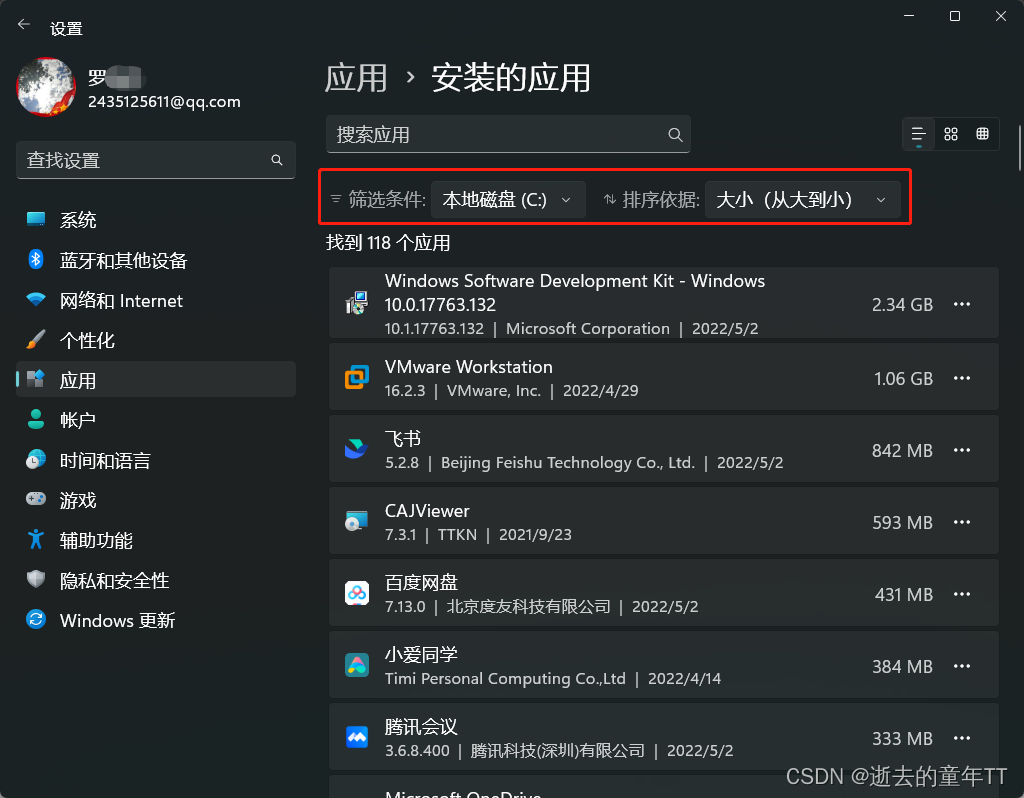Open more options for 百度网盘

962,594
